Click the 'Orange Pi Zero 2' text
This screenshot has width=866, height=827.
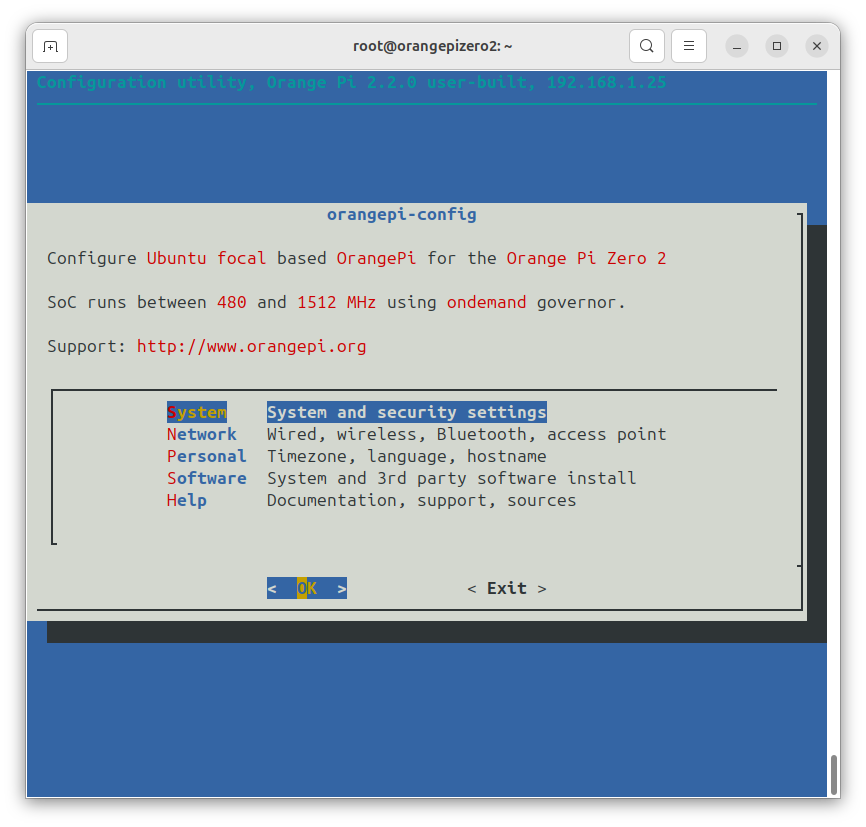587,259
